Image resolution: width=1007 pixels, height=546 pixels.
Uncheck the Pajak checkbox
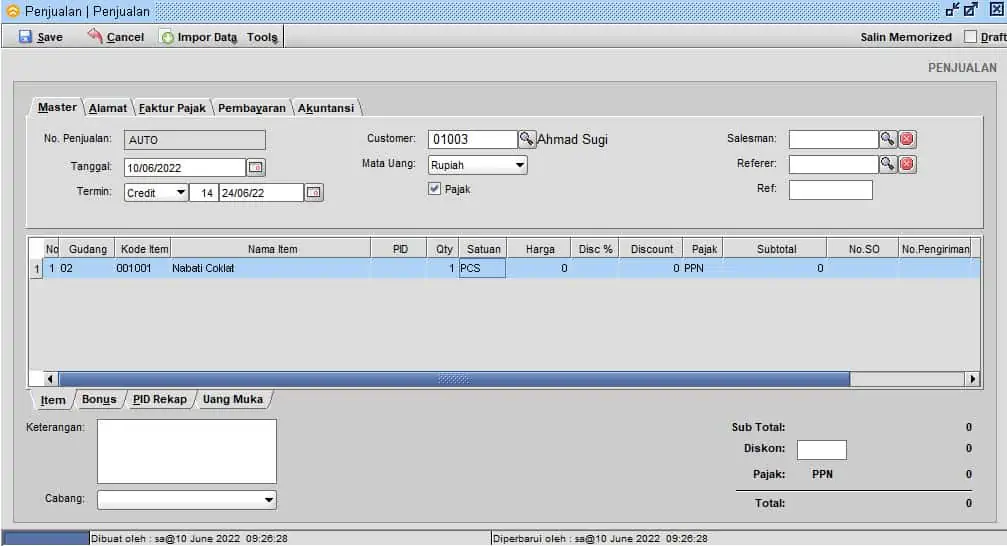(435, 189)
